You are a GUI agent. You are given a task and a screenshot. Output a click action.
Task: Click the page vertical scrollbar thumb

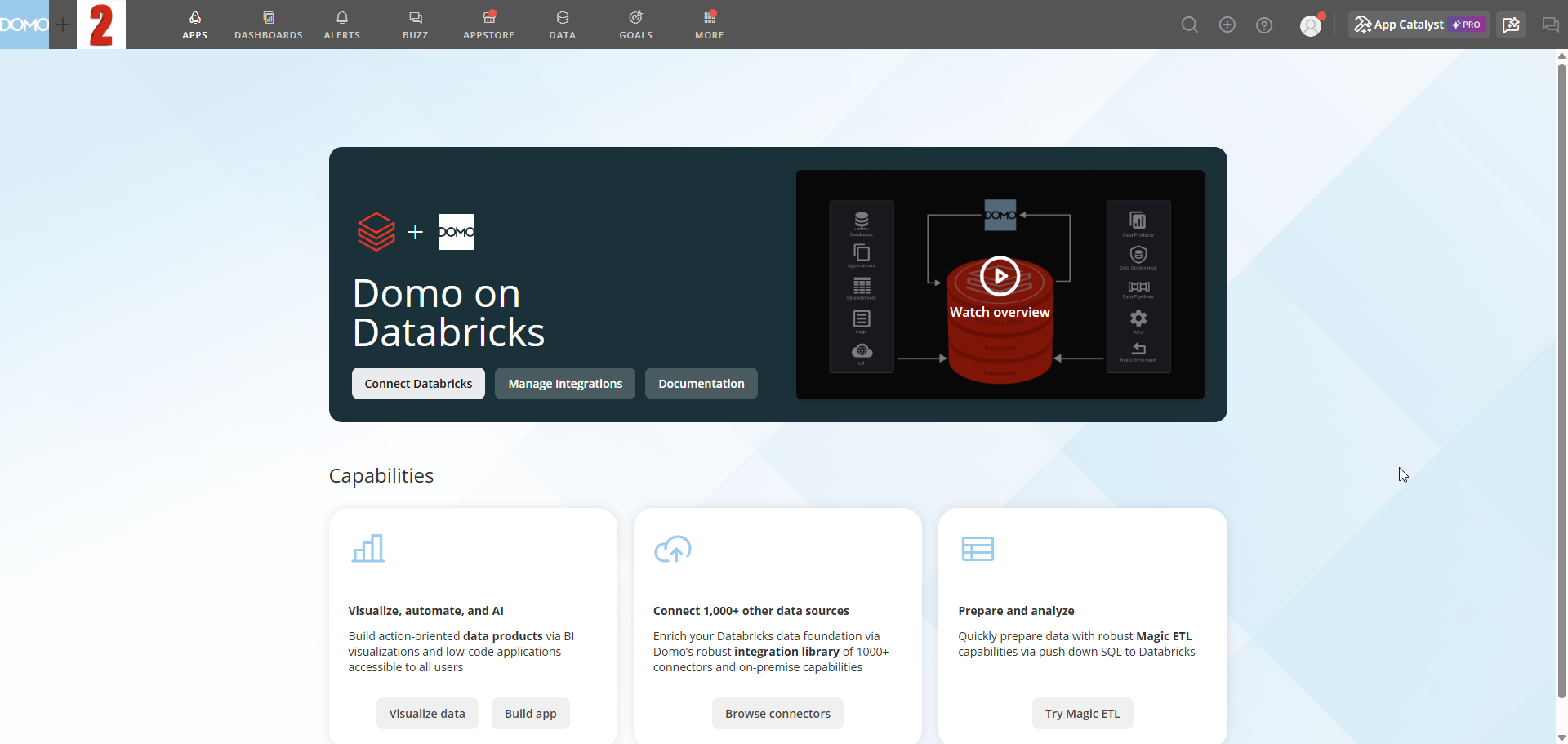click(1561, 380)
